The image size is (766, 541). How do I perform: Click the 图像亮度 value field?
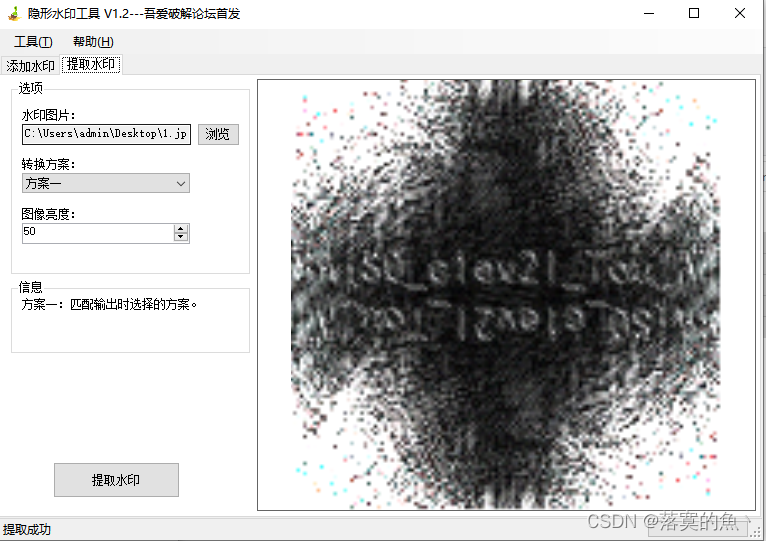tap(98, 233)
